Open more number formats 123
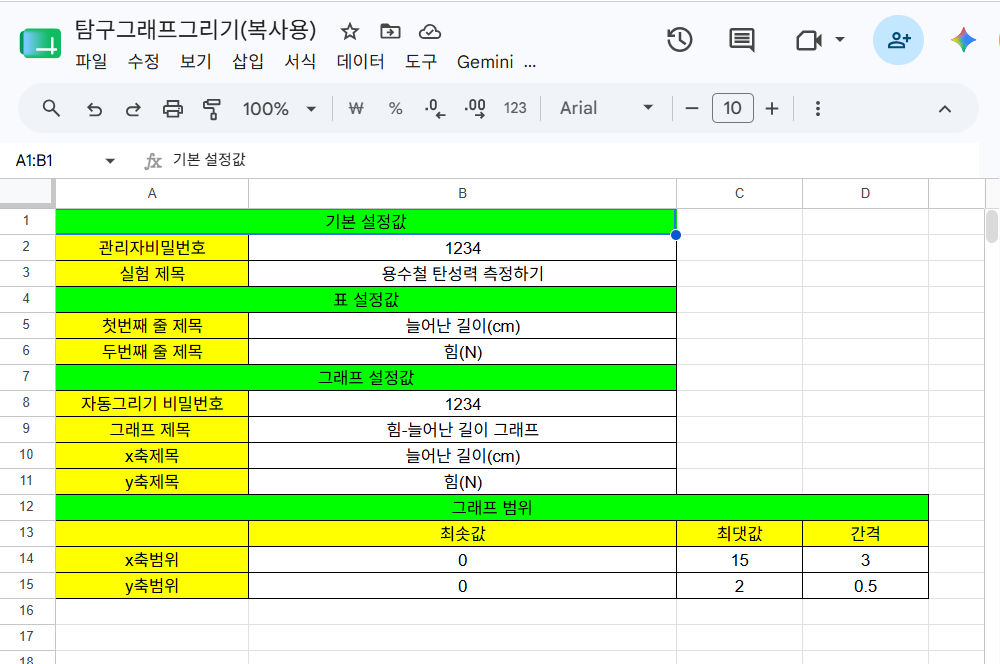 pyautogui.click(x=515, y=108)
